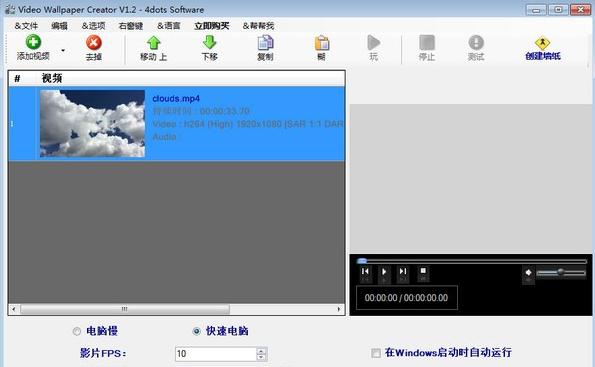Open the &帮帮我 help menu
The image size is (595, 367).
point(258,26)
